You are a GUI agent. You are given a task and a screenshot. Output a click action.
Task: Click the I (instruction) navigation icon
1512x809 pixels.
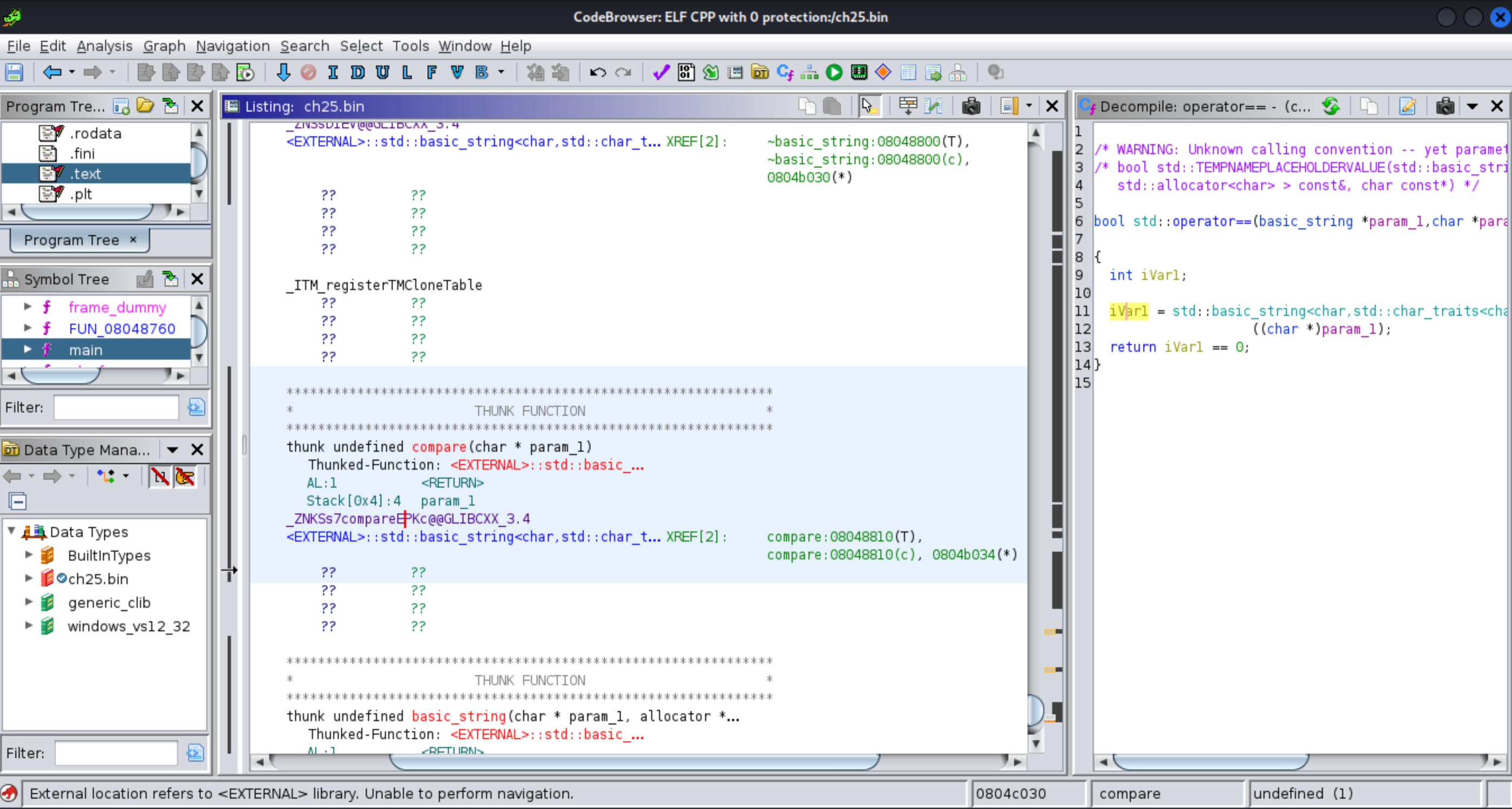point(333,72)
